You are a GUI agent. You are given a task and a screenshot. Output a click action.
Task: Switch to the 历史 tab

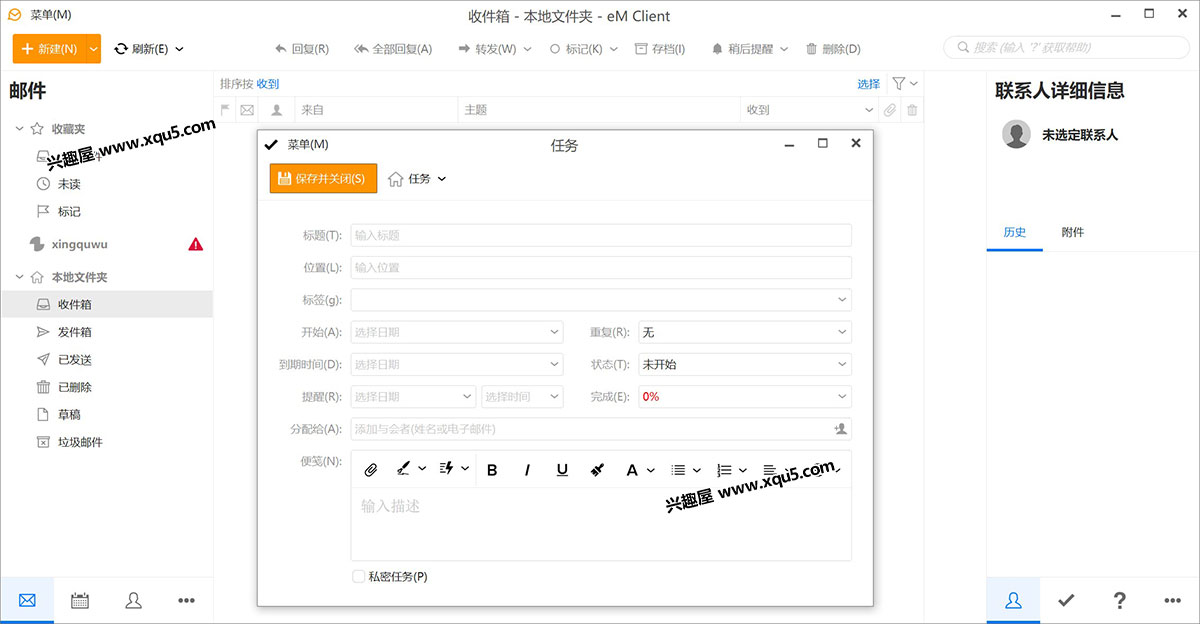click(x=1014, y=232)
